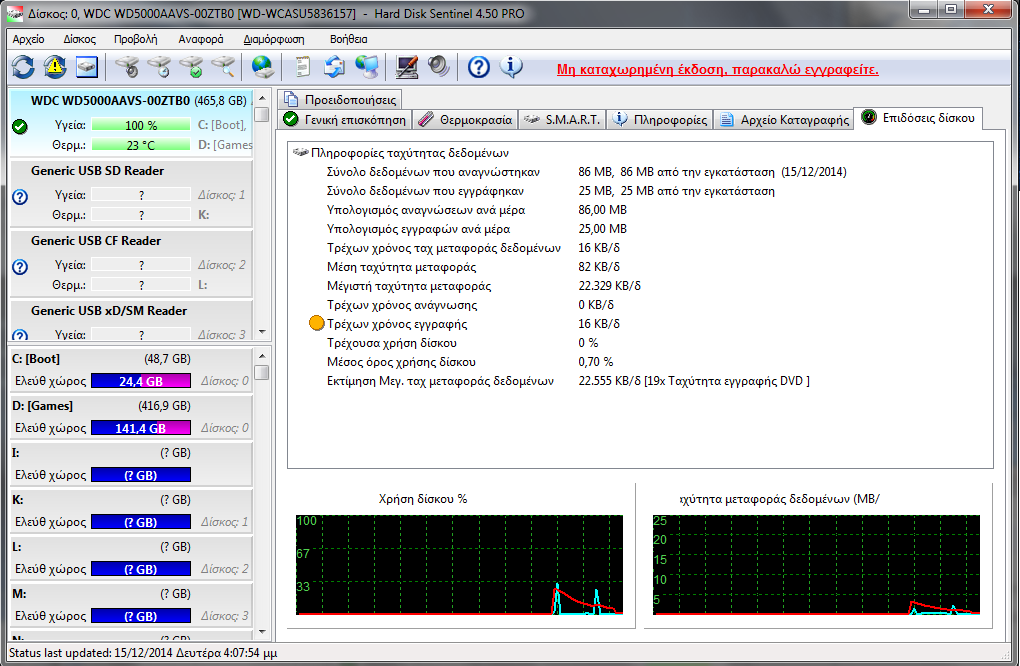Click the I: drive free space bar
The image size is (1020, 666).
pos(141,475)
